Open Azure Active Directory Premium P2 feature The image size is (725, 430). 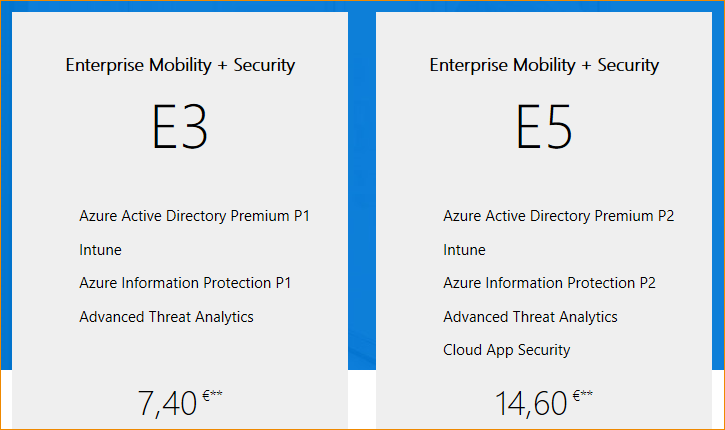tap(560, 216)
